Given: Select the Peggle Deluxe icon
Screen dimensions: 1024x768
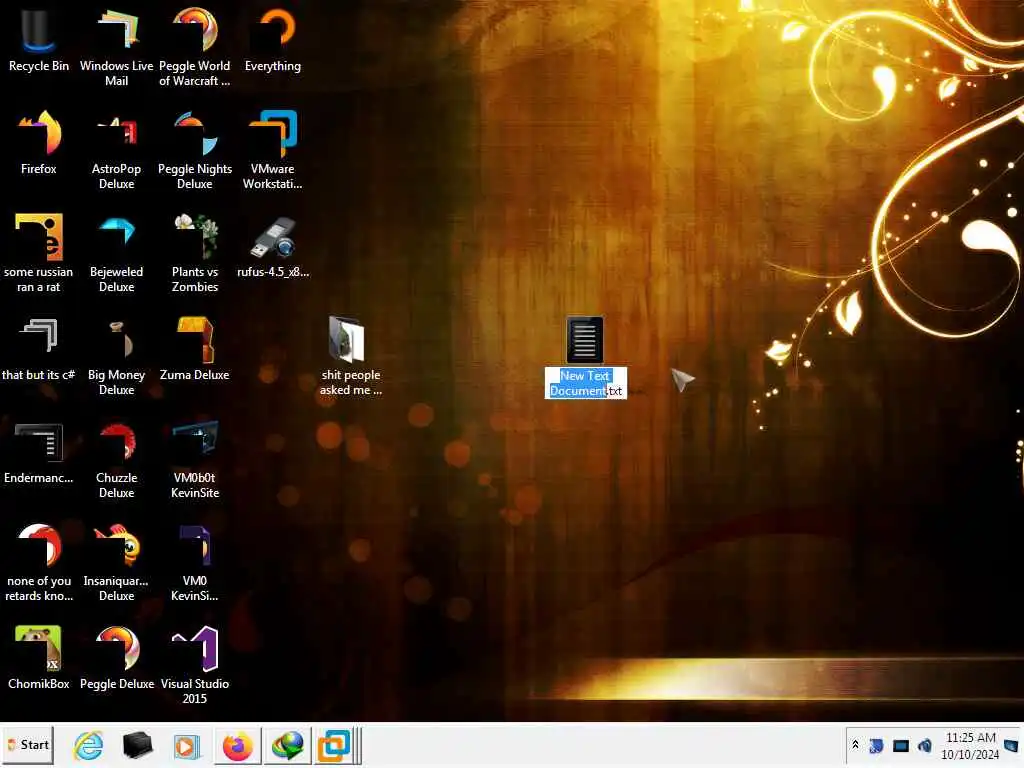Looking at the screenshot, I should pyautogui.click(x=116, y=658).
